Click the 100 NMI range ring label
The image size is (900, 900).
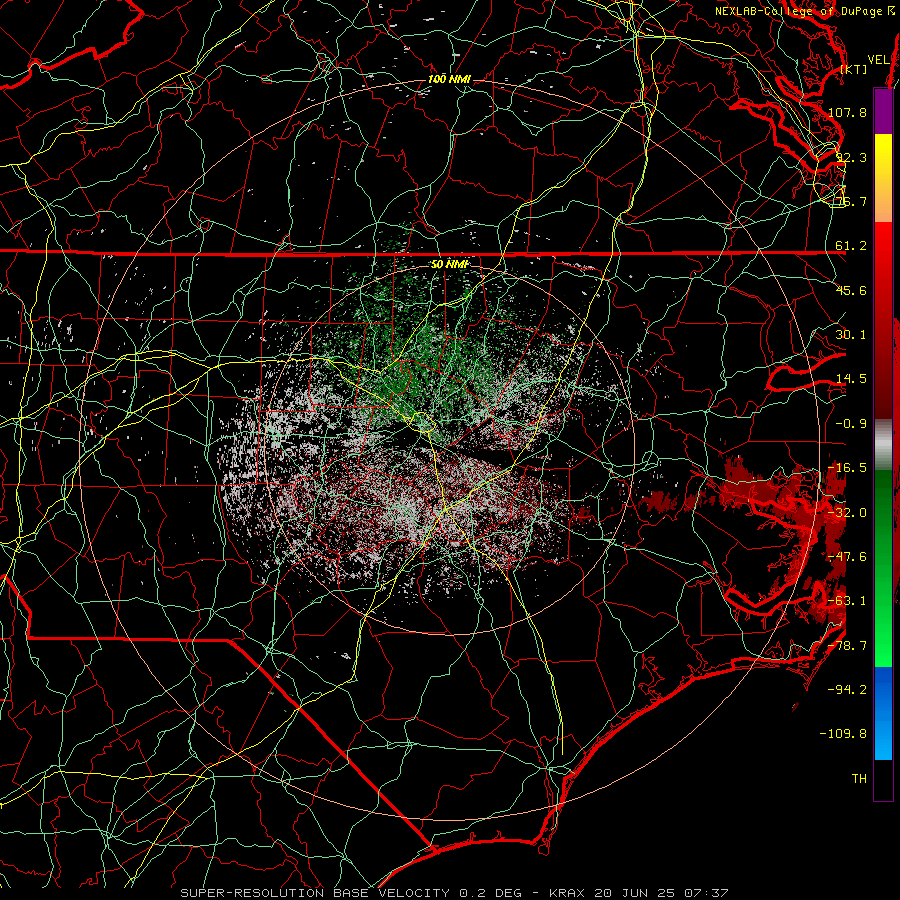click(x=449, y=79)
